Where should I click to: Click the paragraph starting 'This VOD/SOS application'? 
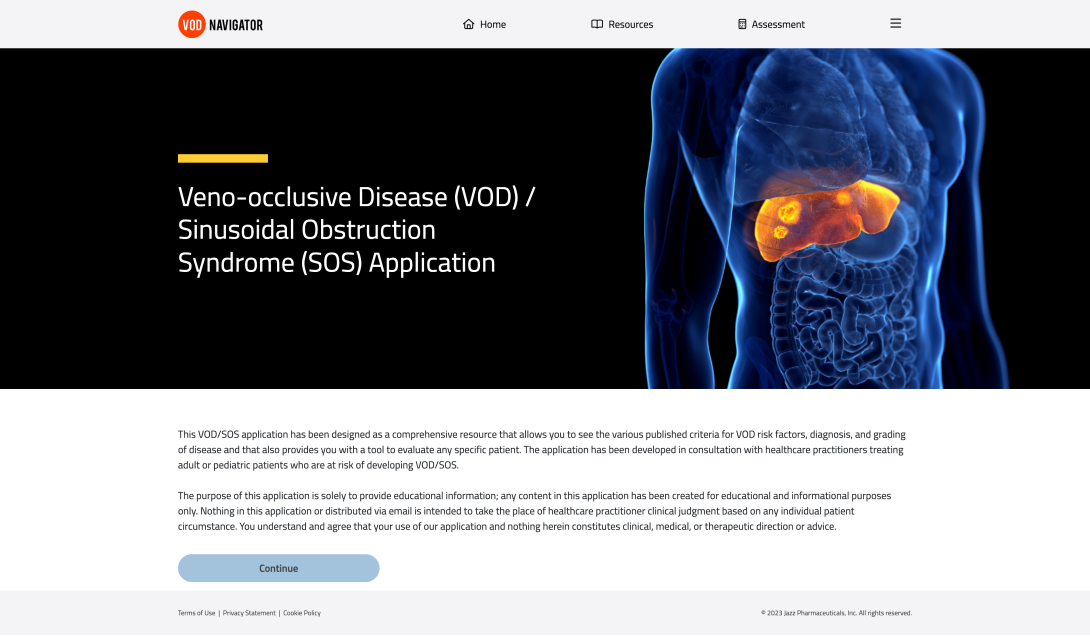click(542, 450)
